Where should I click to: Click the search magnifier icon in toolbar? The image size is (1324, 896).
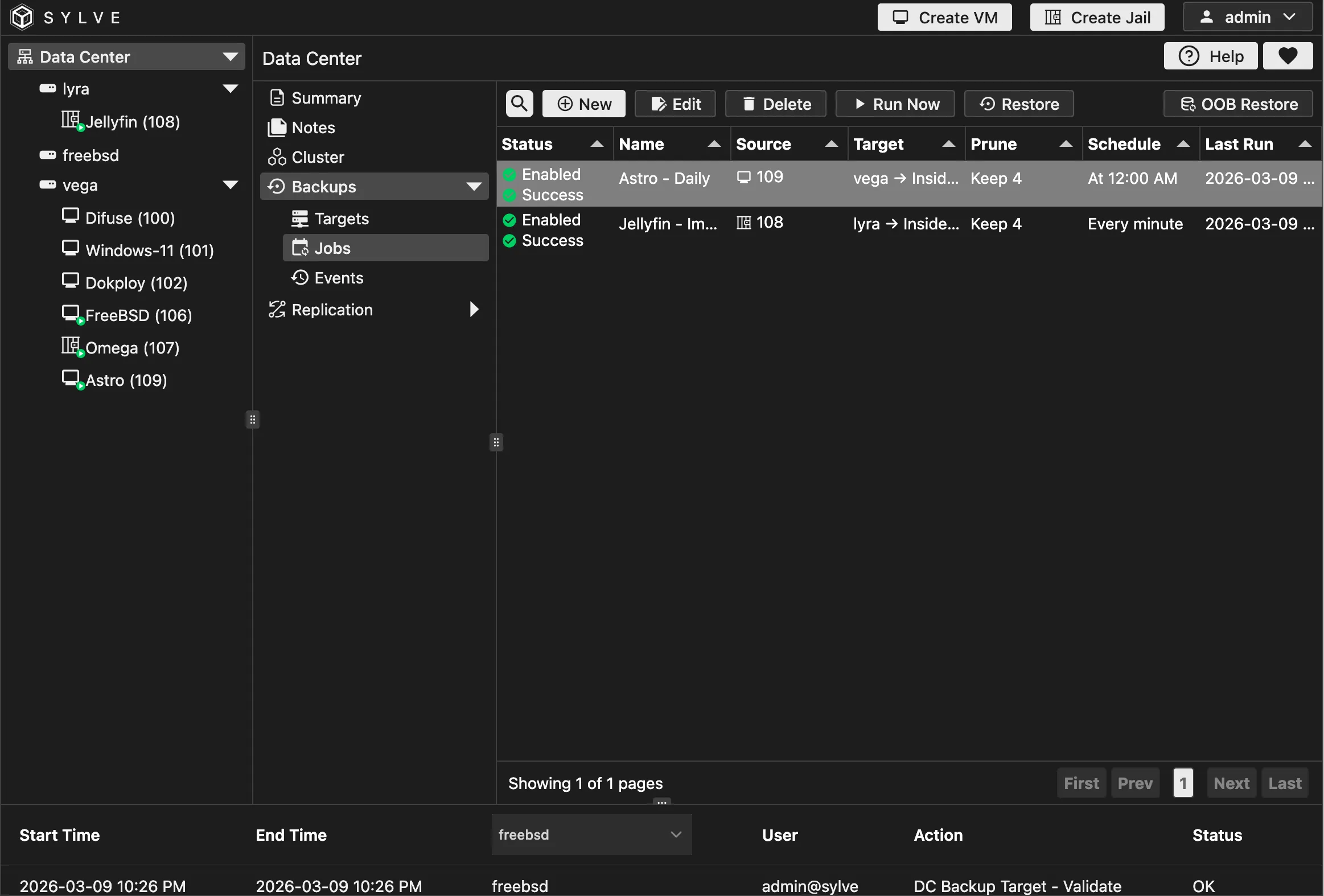pos(519,104)
